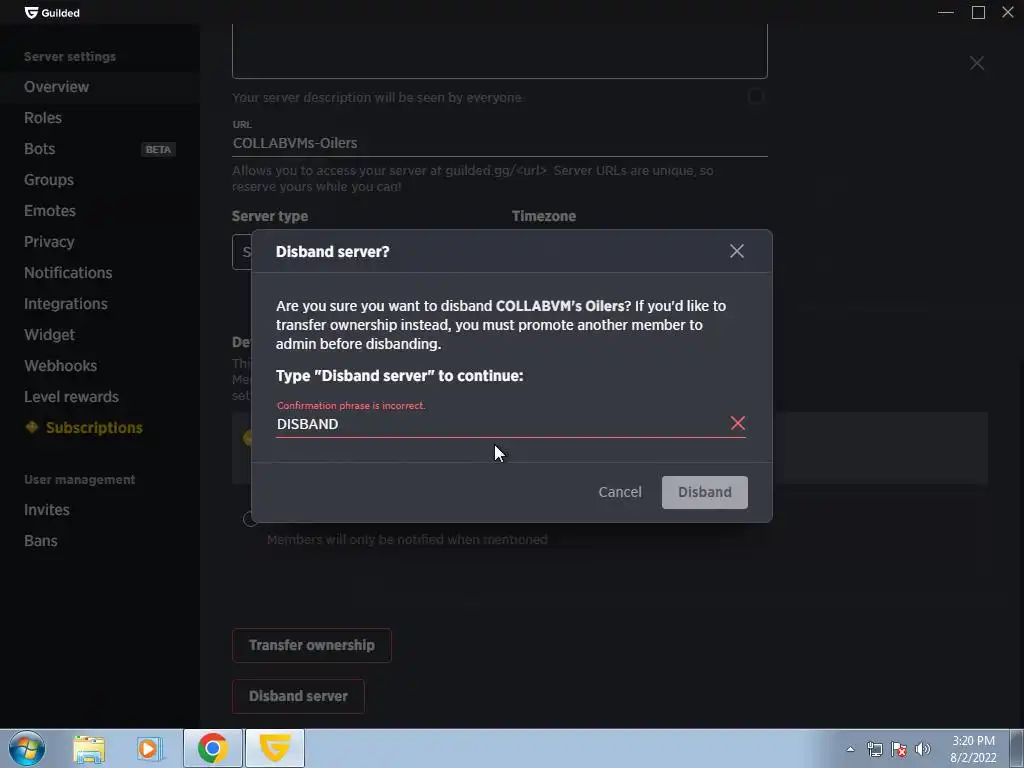Open Level rewards settings
This screenshot has width=1024, height=768.
point(71,397)
